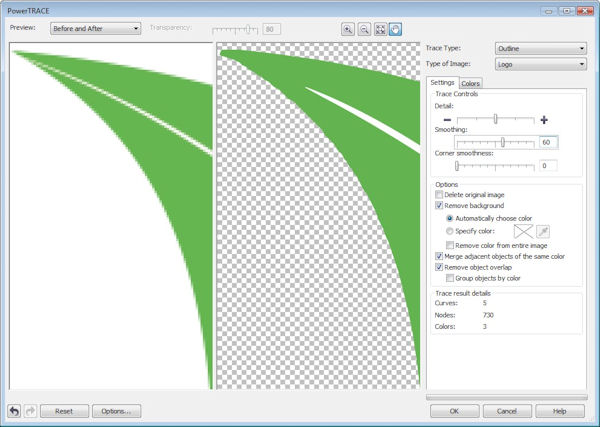Enable Delete original image checkbox

click(440, 194)
